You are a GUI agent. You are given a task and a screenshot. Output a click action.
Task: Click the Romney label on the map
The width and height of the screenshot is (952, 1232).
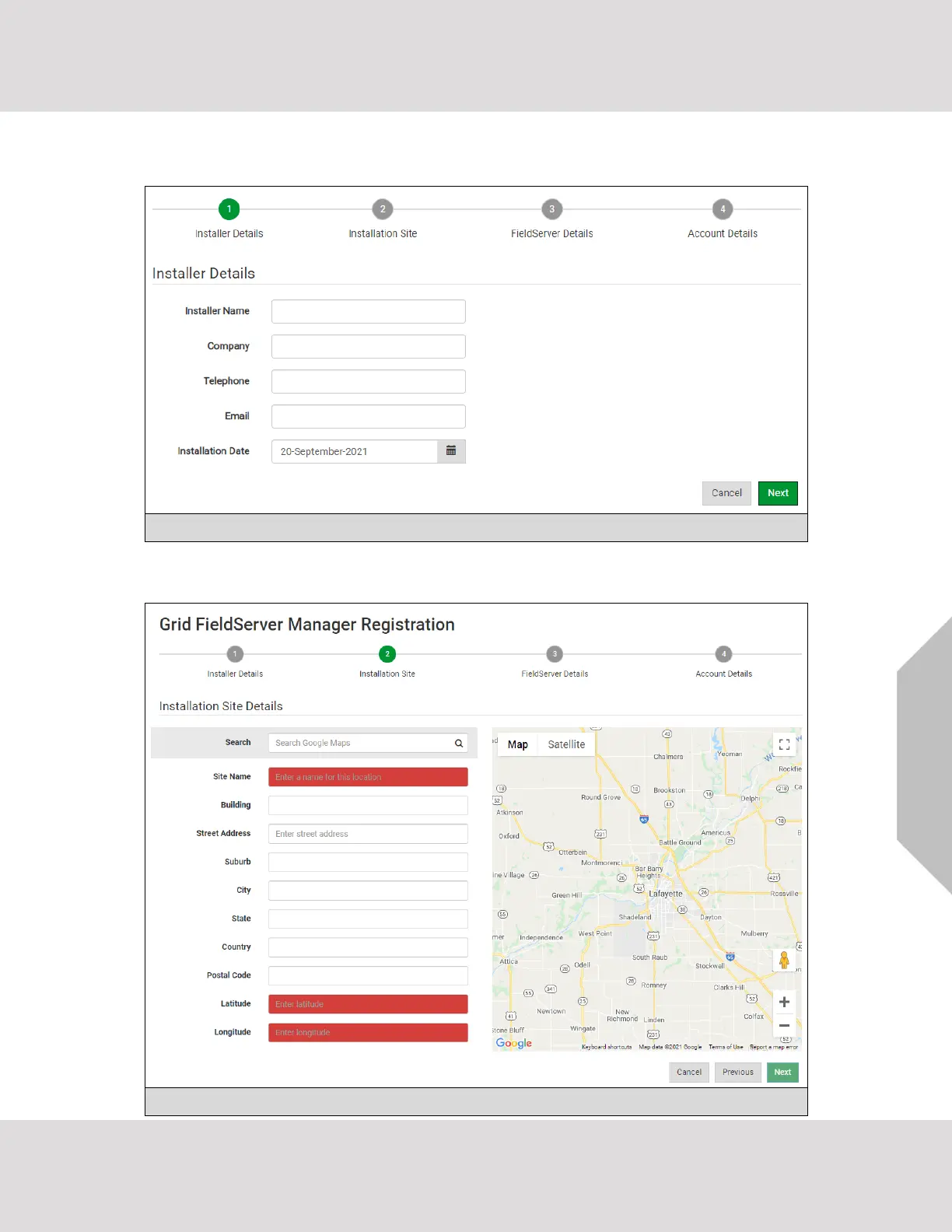click(654, 985)
